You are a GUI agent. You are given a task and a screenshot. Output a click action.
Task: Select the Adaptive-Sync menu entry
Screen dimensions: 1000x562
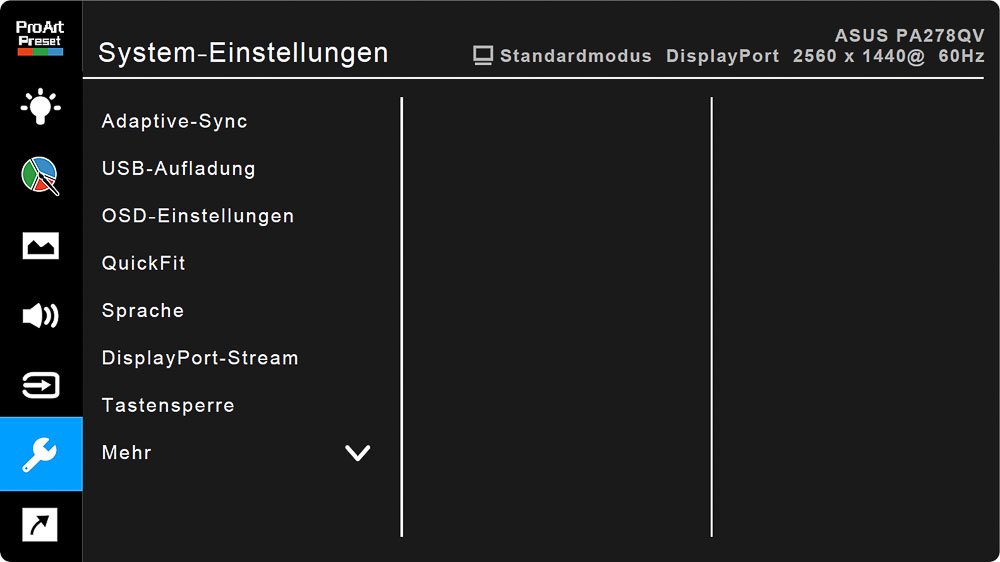tap(175, 121)
